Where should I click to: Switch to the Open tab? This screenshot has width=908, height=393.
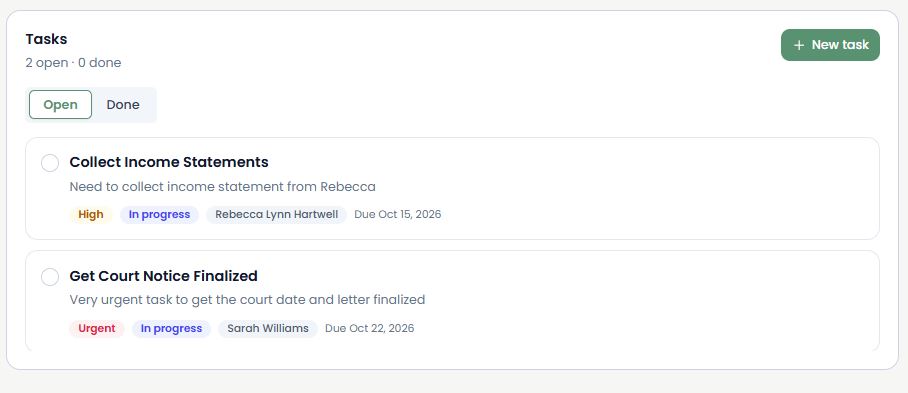pos(60,105)
